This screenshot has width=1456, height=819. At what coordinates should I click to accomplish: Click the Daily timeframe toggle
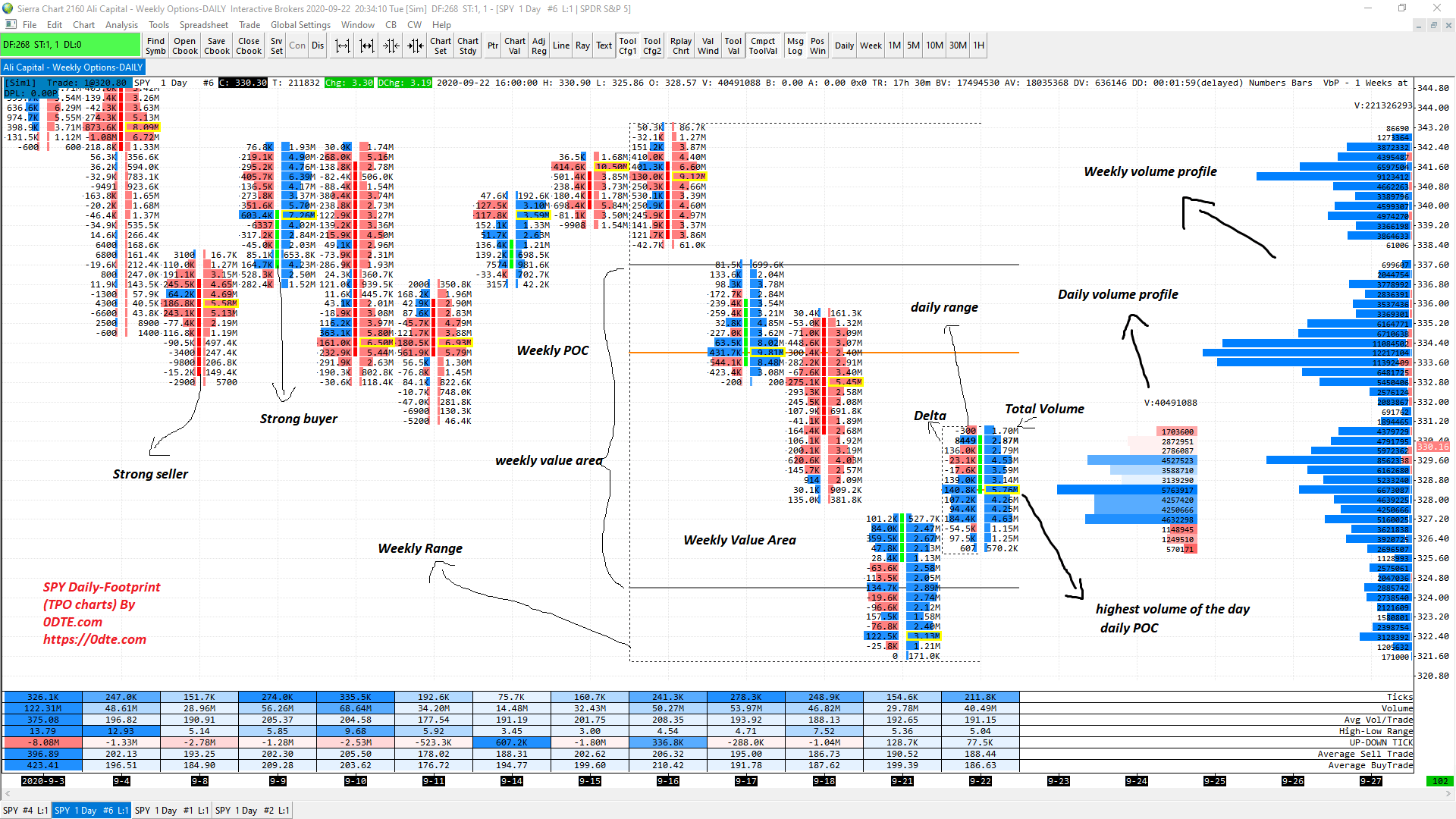pyautogui.click(x=844, y=45)
